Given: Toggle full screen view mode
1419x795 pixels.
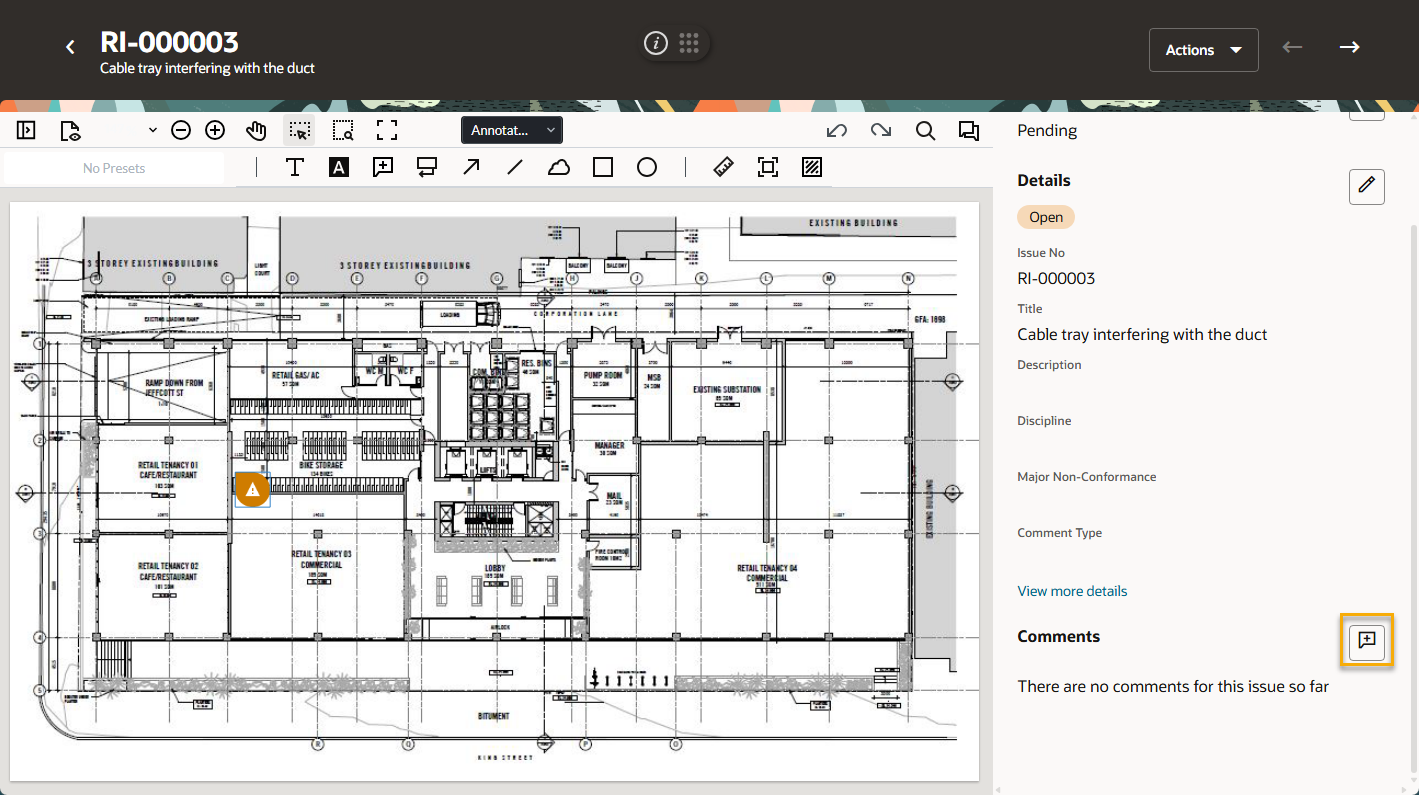Looking at the screenshot, I should point(387,130).
